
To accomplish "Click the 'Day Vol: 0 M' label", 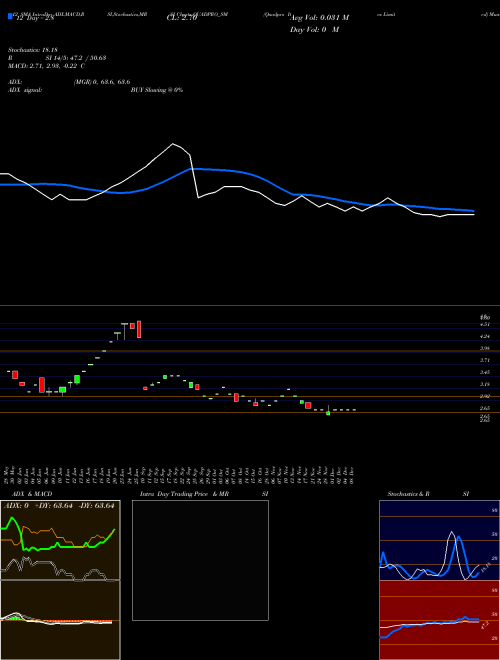I will (314, 30).
